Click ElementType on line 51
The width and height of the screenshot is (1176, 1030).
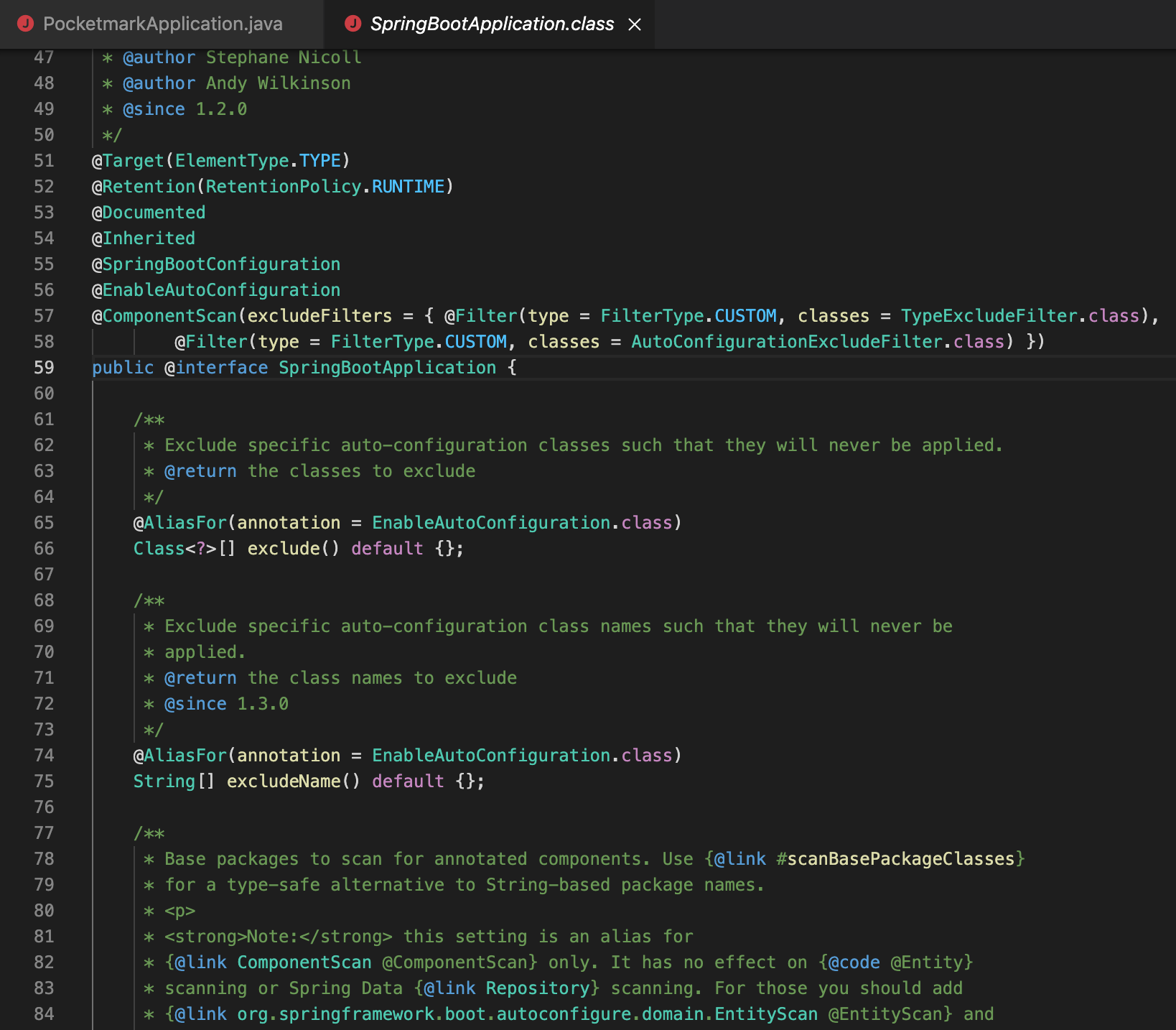click(232, 161)
